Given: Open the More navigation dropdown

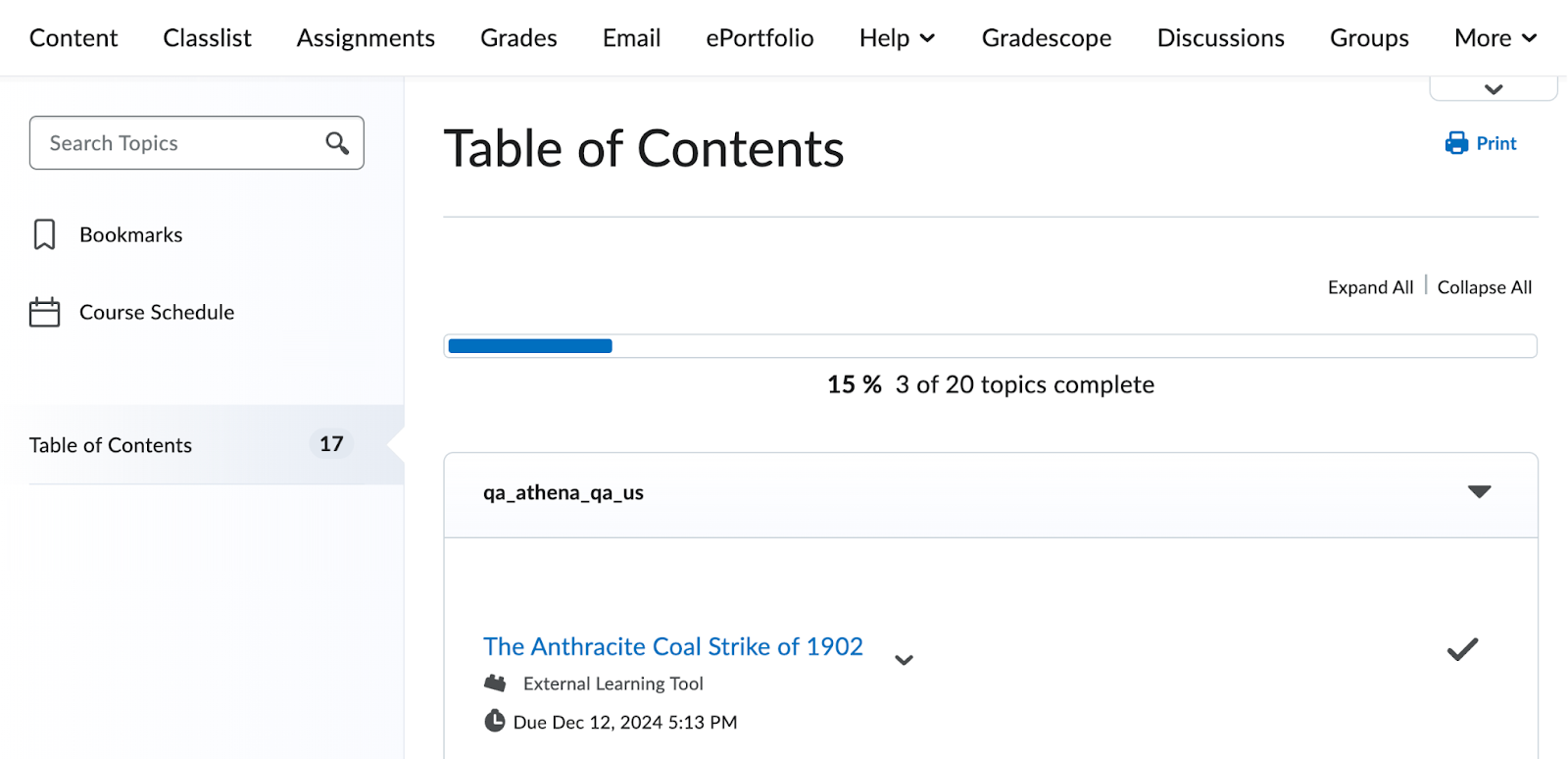Looking at the screenshot, I should pyautogui.click(x=1494, y=38).
